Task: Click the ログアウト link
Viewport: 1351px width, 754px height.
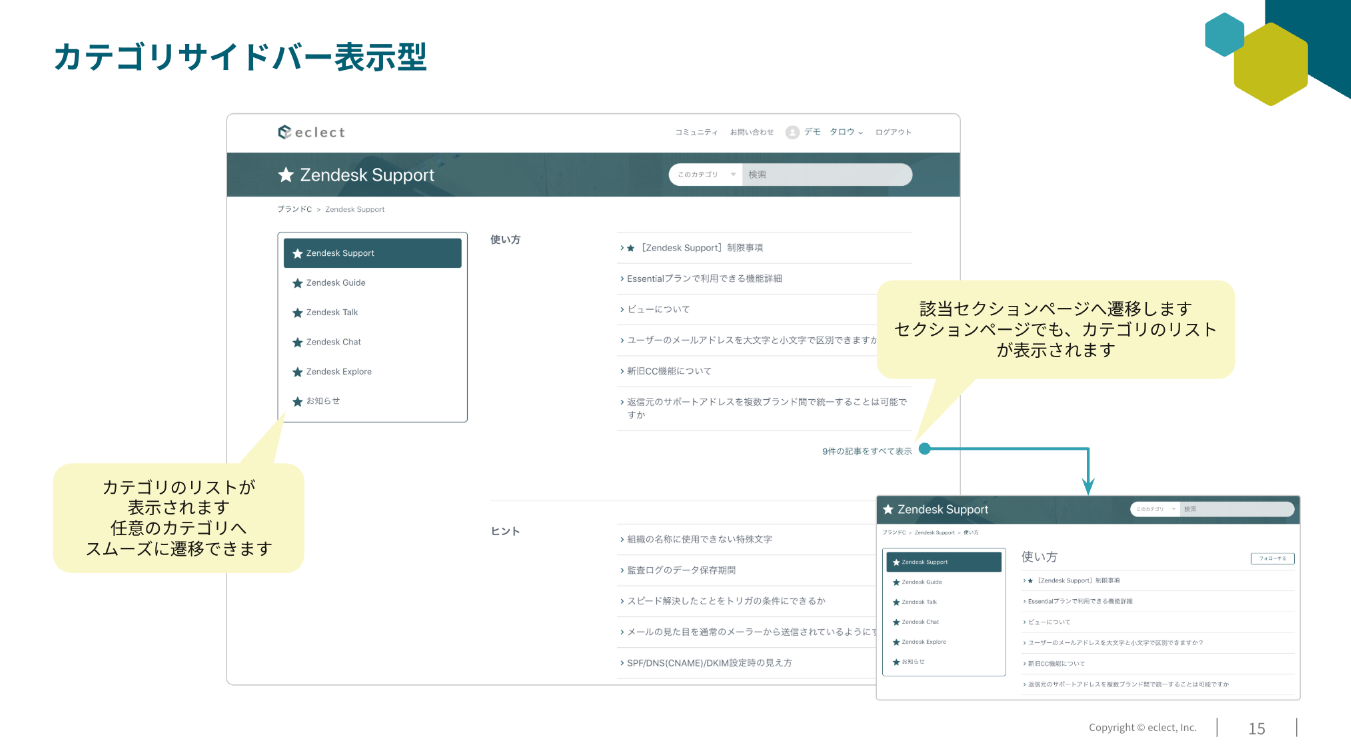Action: [893, 132]
